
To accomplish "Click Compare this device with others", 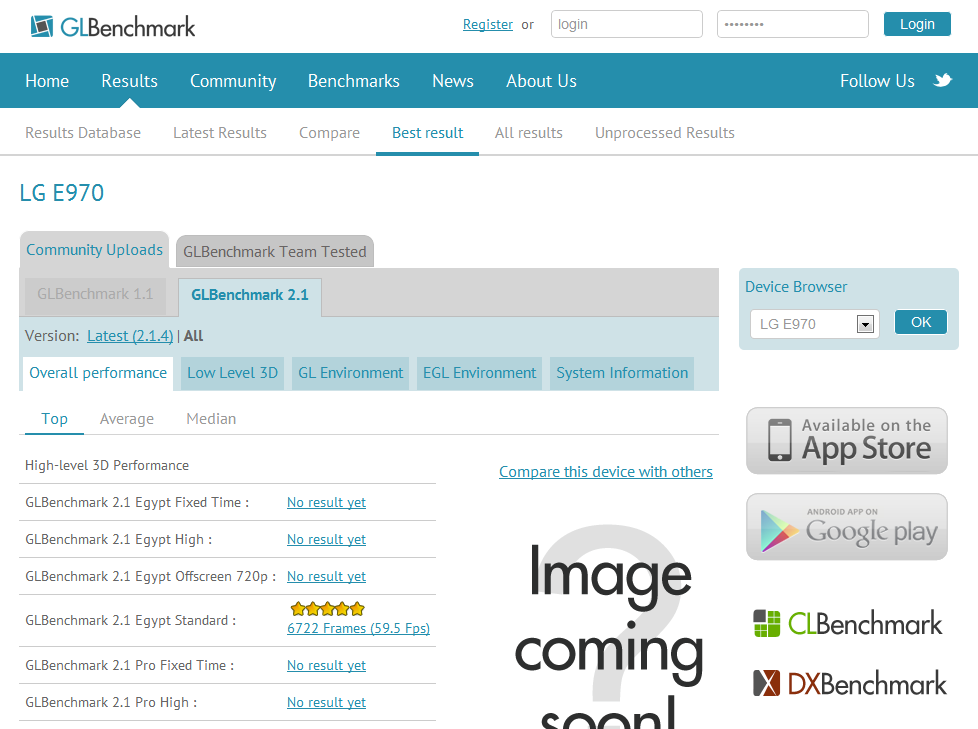I will point(606,472).
